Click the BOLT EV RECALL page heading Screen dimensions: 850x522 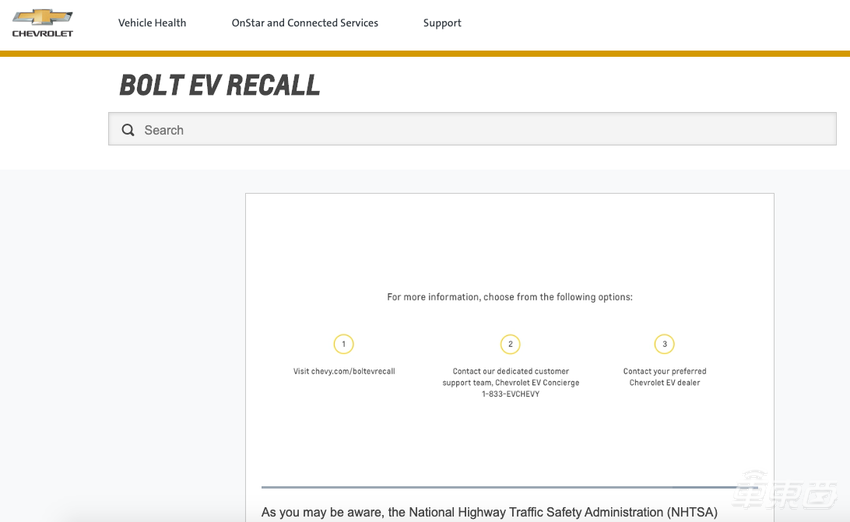(220, 86)
